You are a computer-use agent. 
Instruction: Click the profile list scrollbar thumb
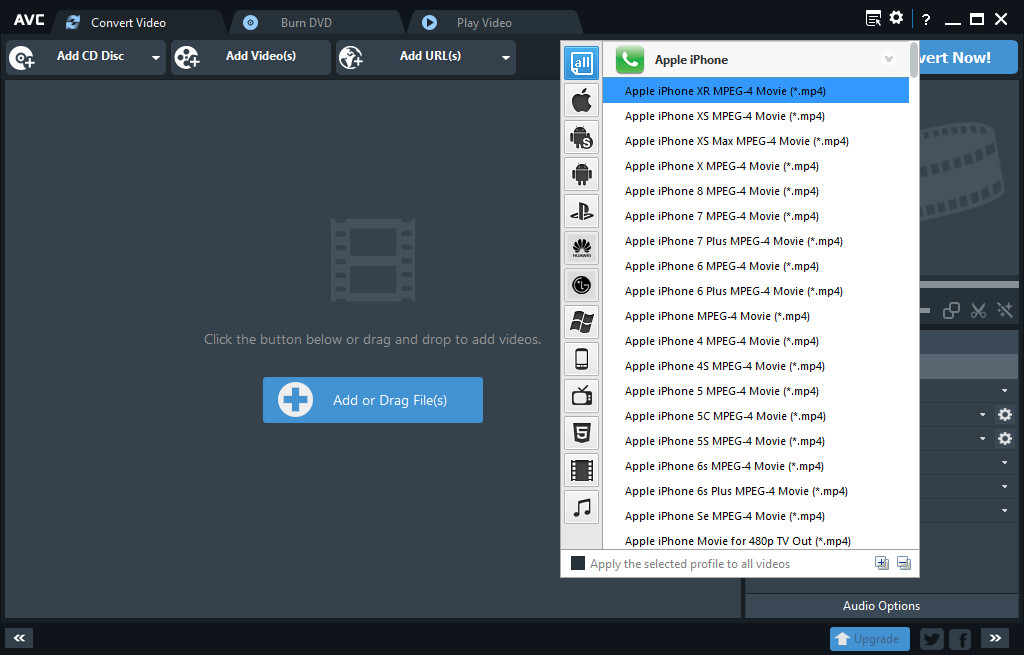[x=914, y=60]
